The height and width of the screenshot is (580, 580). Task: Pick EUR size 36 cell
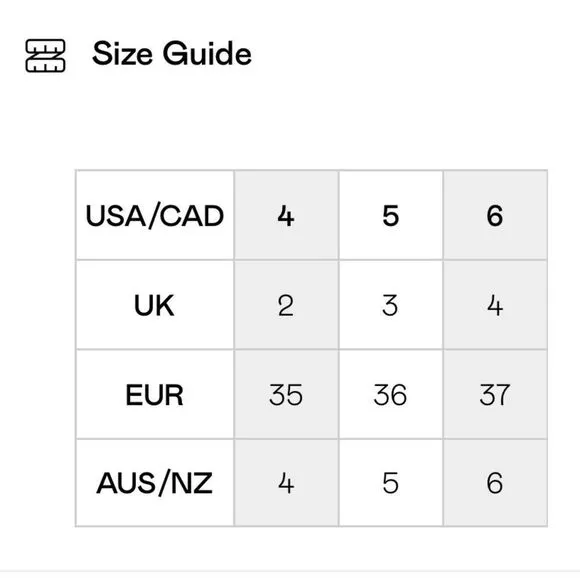(391, 395)
